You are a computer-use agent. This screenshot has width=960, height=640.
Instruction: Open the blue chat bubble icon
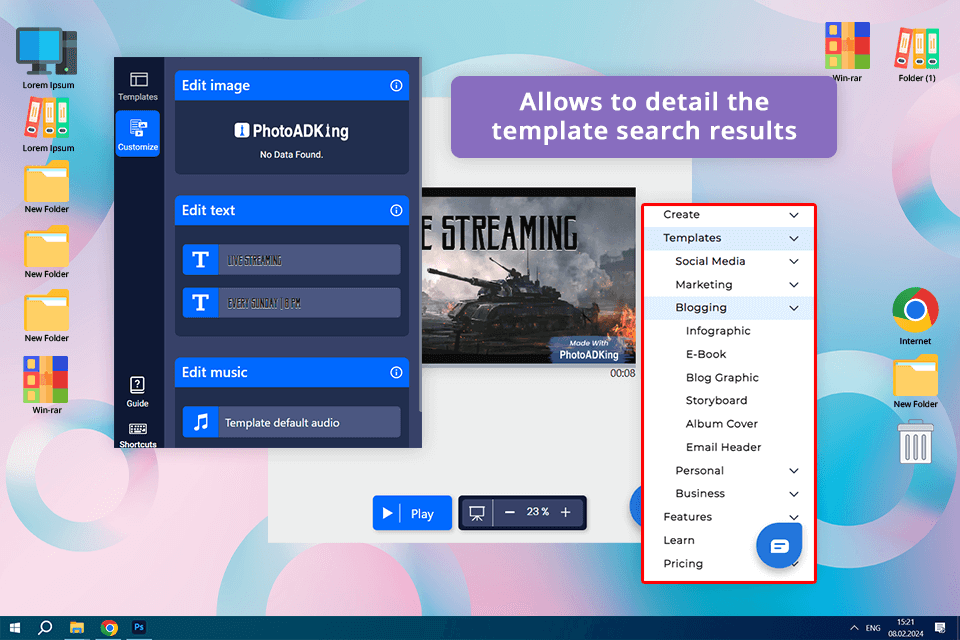pos(779,546)
